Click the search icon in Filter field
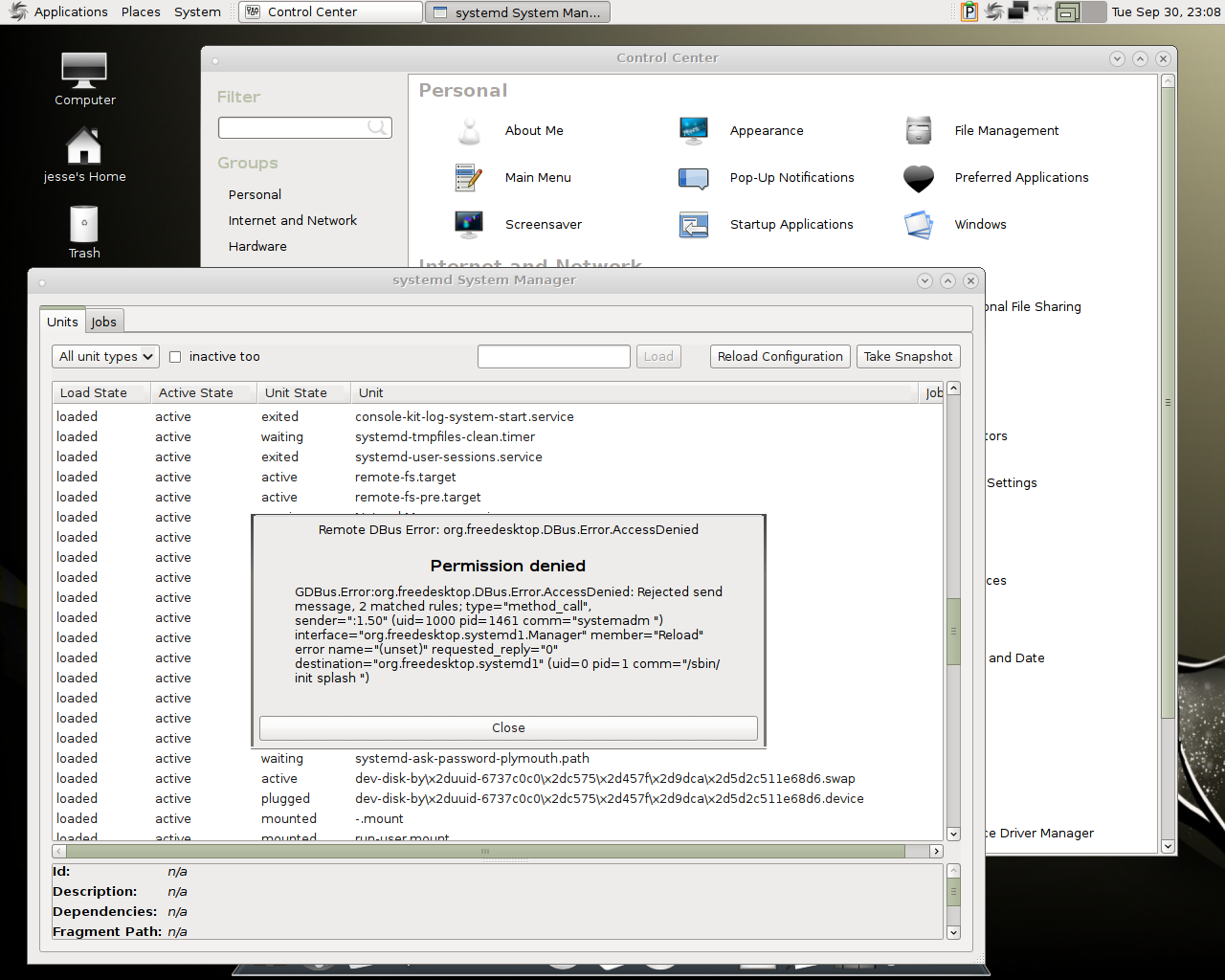Viewport: 1225px width, 980px height. 378,127
